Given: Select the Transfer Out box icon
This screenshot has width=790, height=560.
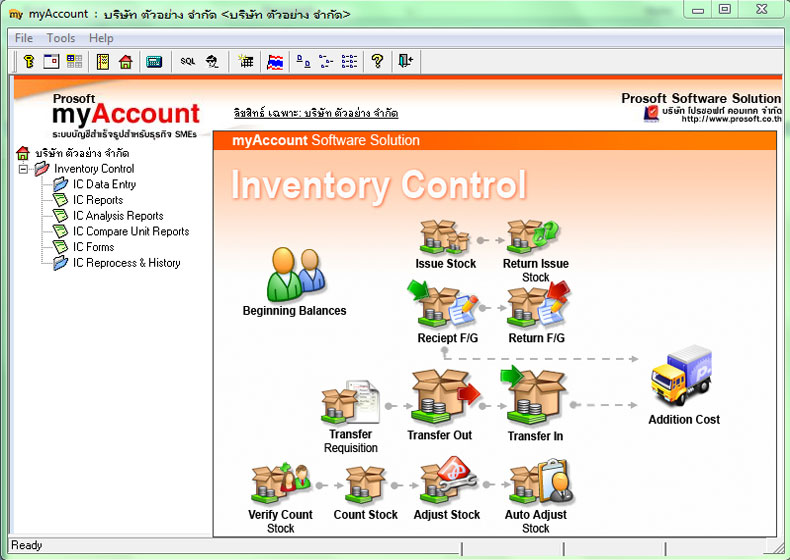Looking at the screenshot, I should (444, 396).
